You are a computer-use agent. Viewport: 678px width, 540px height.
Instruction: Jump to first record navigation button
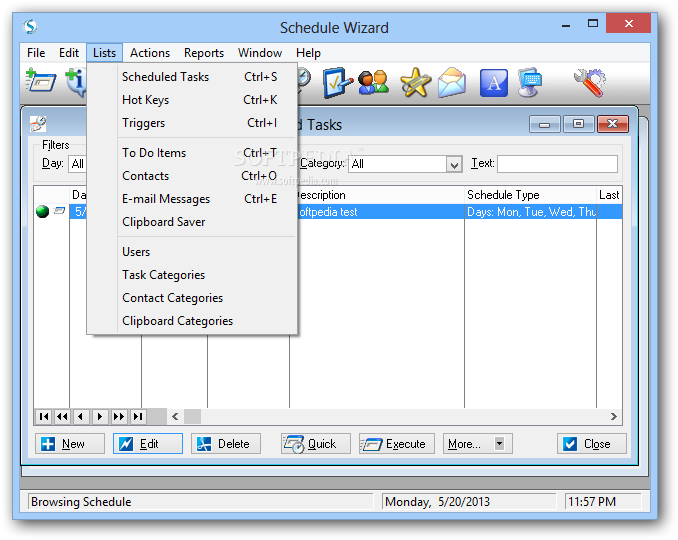point(44,416)
